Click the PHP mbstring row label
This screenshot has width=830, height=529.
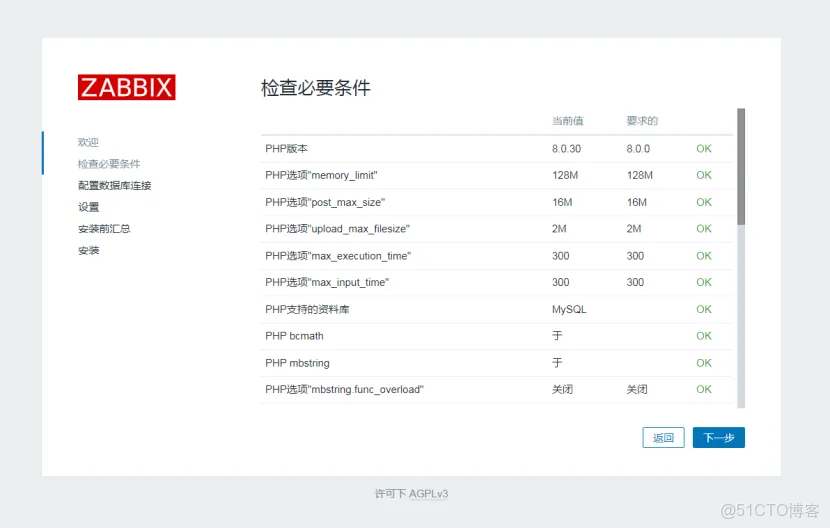coord(297,363)
